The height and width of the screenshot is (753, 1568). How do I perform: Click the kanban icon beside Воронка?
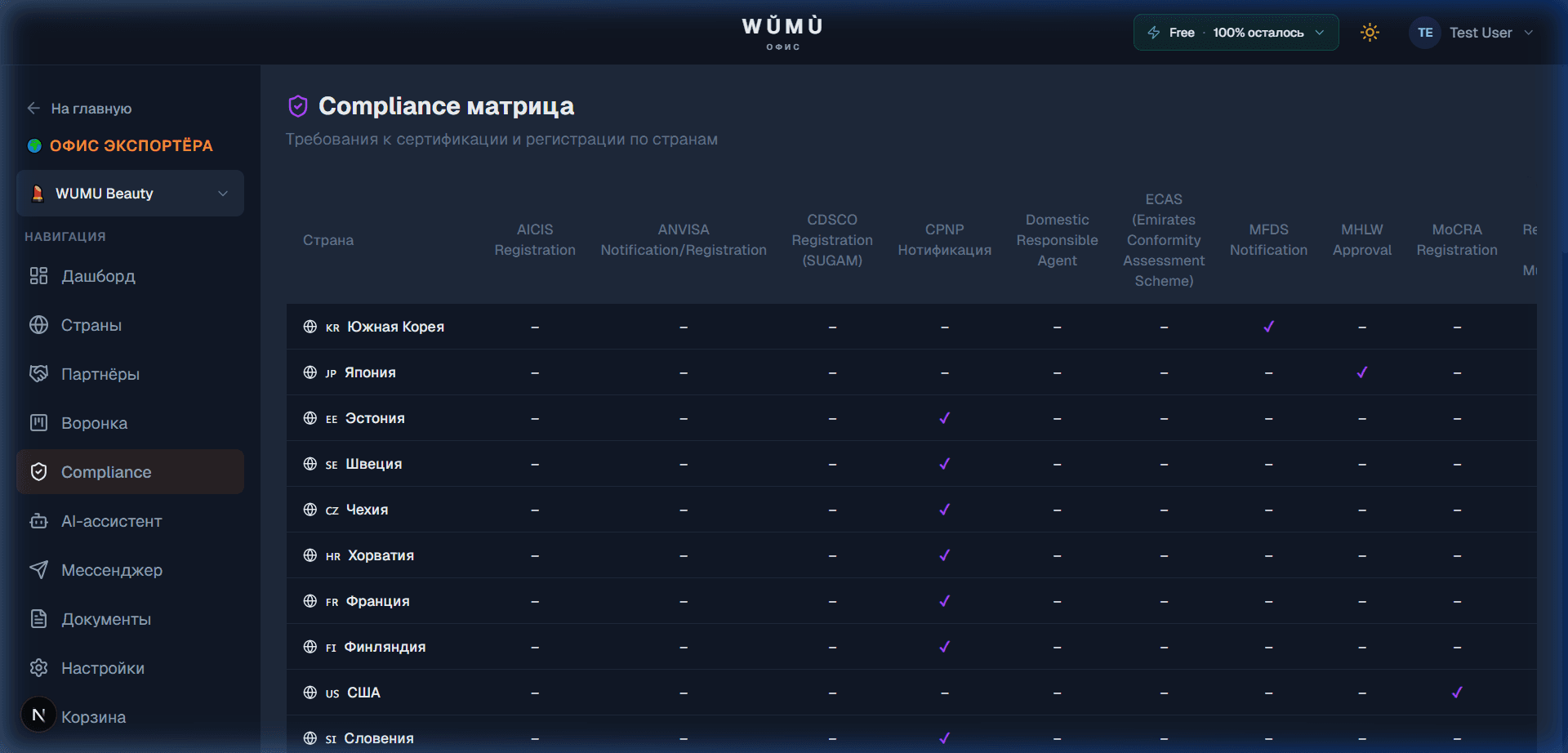click(38, 423)
